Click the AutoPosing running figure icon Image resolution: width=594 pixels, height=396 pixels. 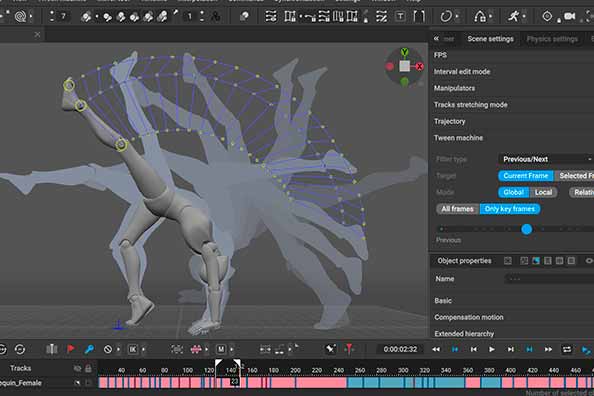tap(513, 16)
